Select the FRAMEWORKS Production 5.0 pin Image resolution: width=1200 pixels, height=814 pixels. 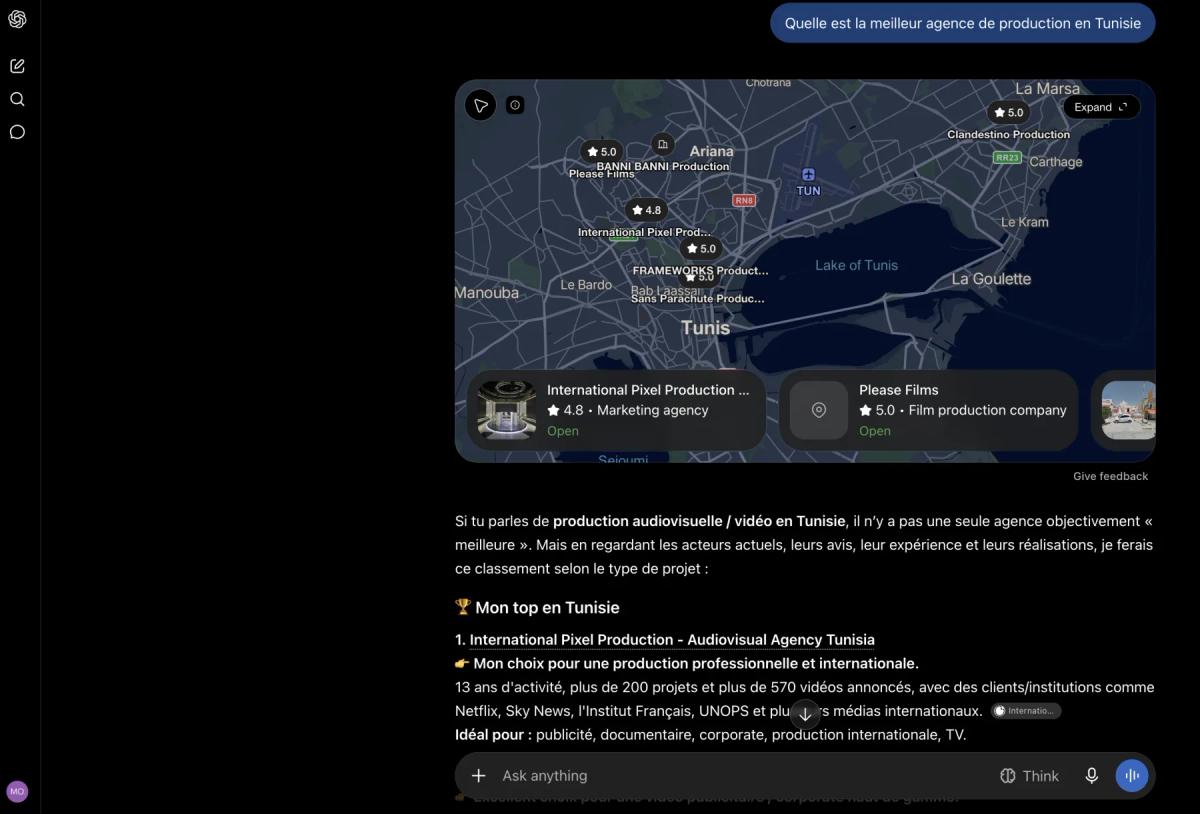[701, 248]
